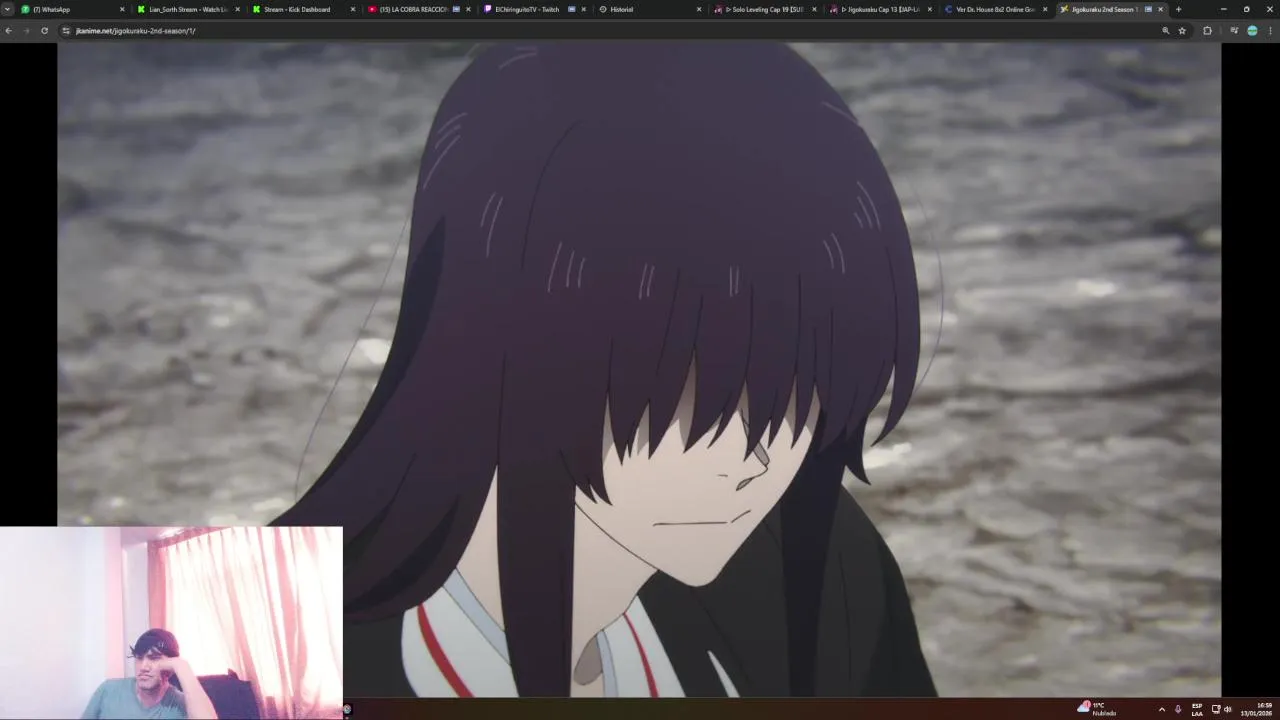Switch to the Jigokuraku Cap 13 tab
Image resolution: width=1280 pixels, height=720 pixels.
coord(880,9)
